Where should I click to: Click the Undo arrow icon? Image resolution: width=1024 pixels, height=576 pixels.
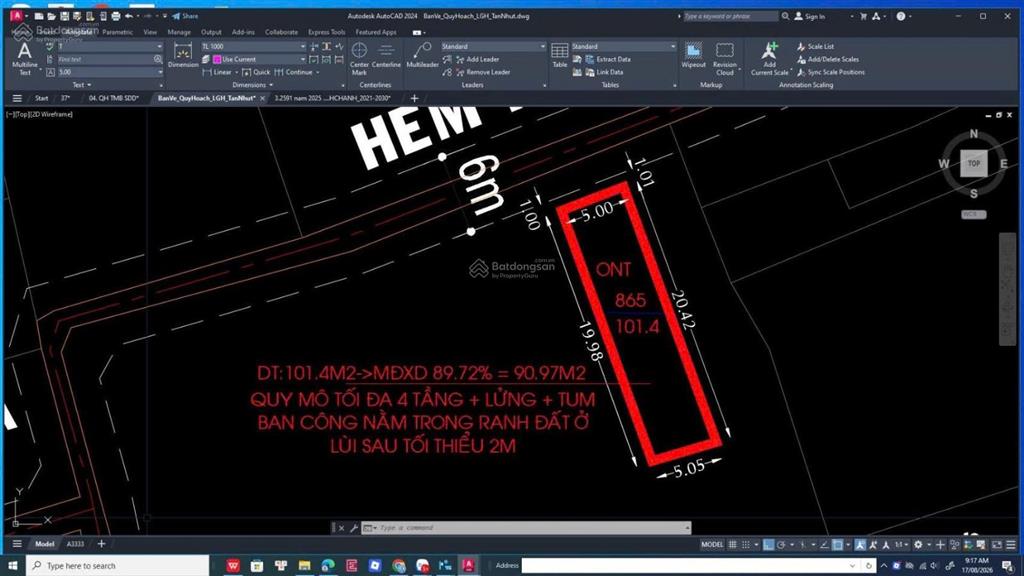(x=129, y=16)
